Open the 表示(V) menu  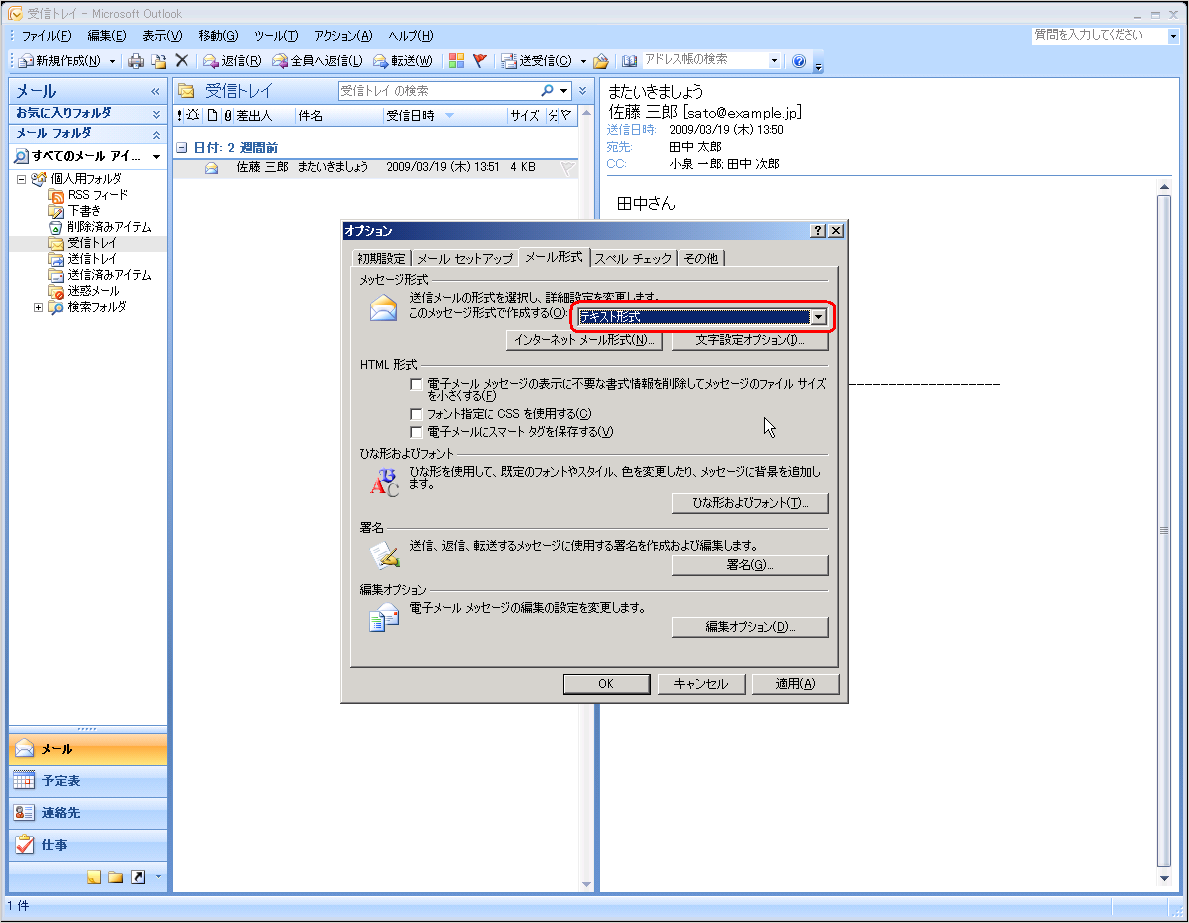[x=162, y=36]
